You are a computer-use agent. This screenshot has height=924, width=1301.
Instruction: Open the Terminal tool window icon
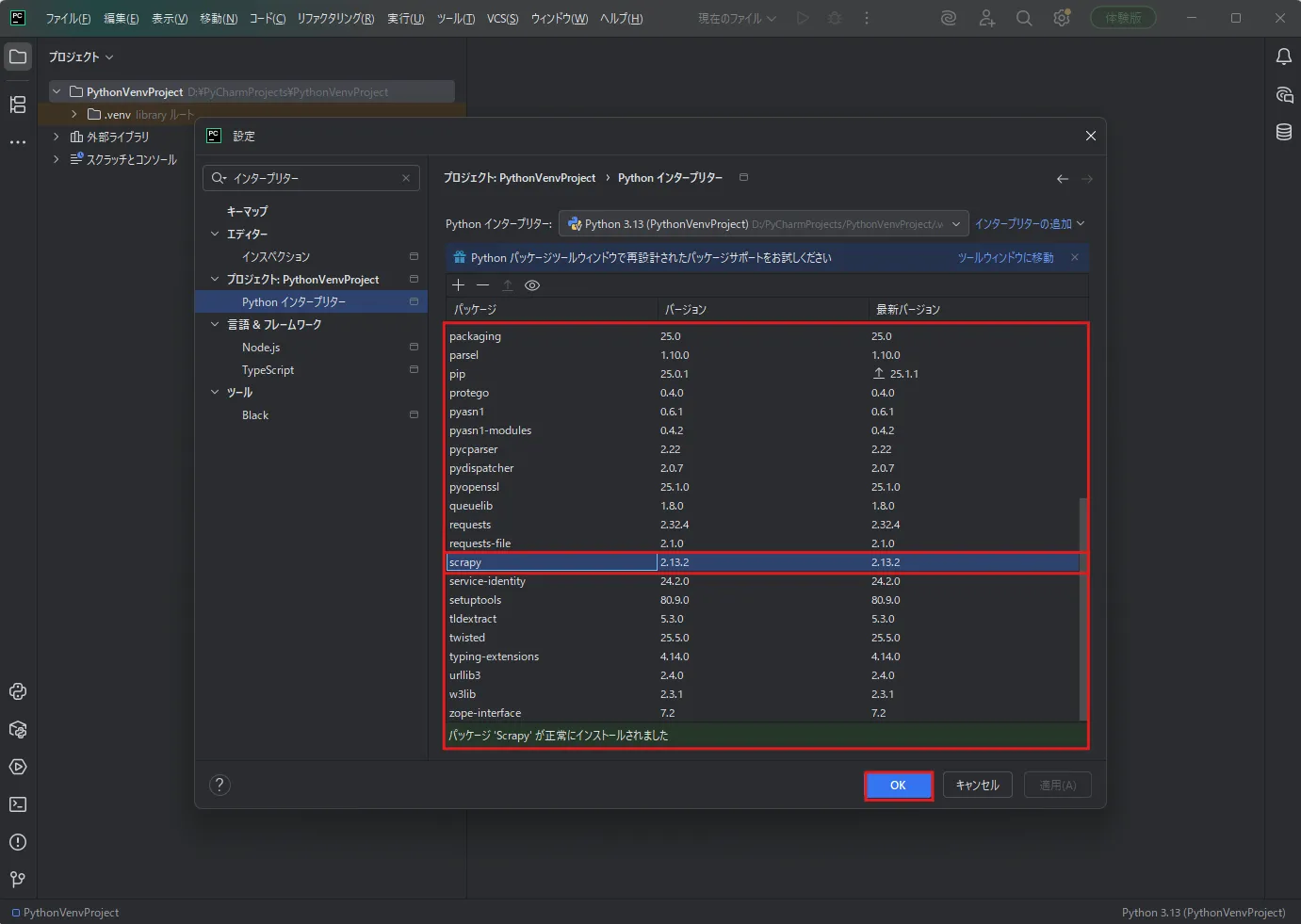click(x=18, y=804)
